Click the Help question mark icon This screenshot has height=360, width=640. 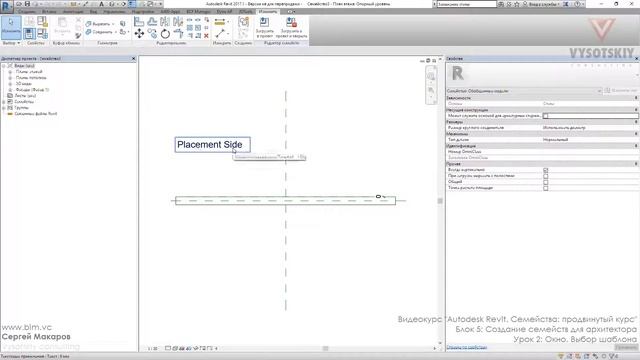tap(577, 4)
